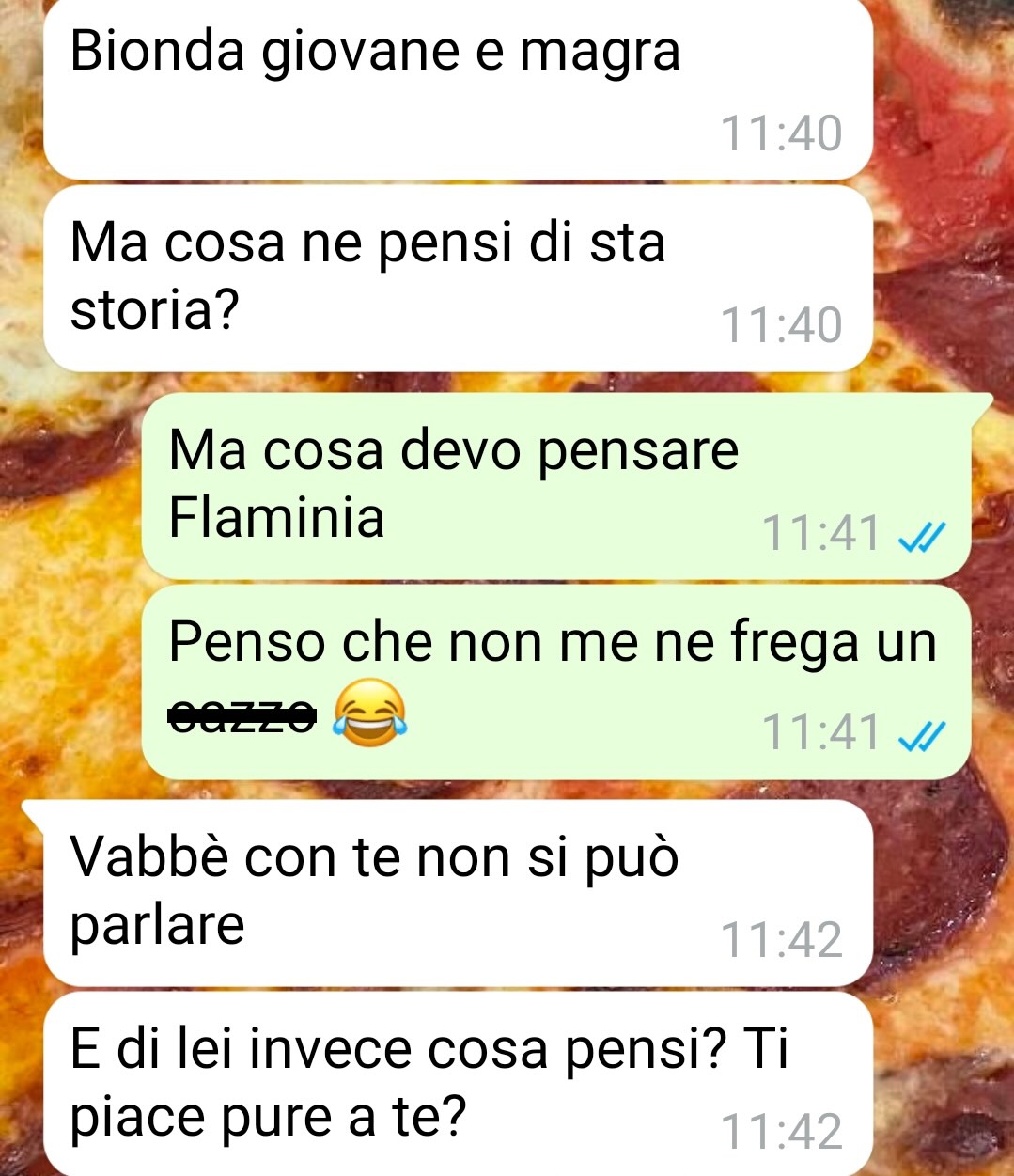Tap the 11:42 timestamp on the 'parlare' message
The image size is (1014, 1176).
tap(781, 940)
